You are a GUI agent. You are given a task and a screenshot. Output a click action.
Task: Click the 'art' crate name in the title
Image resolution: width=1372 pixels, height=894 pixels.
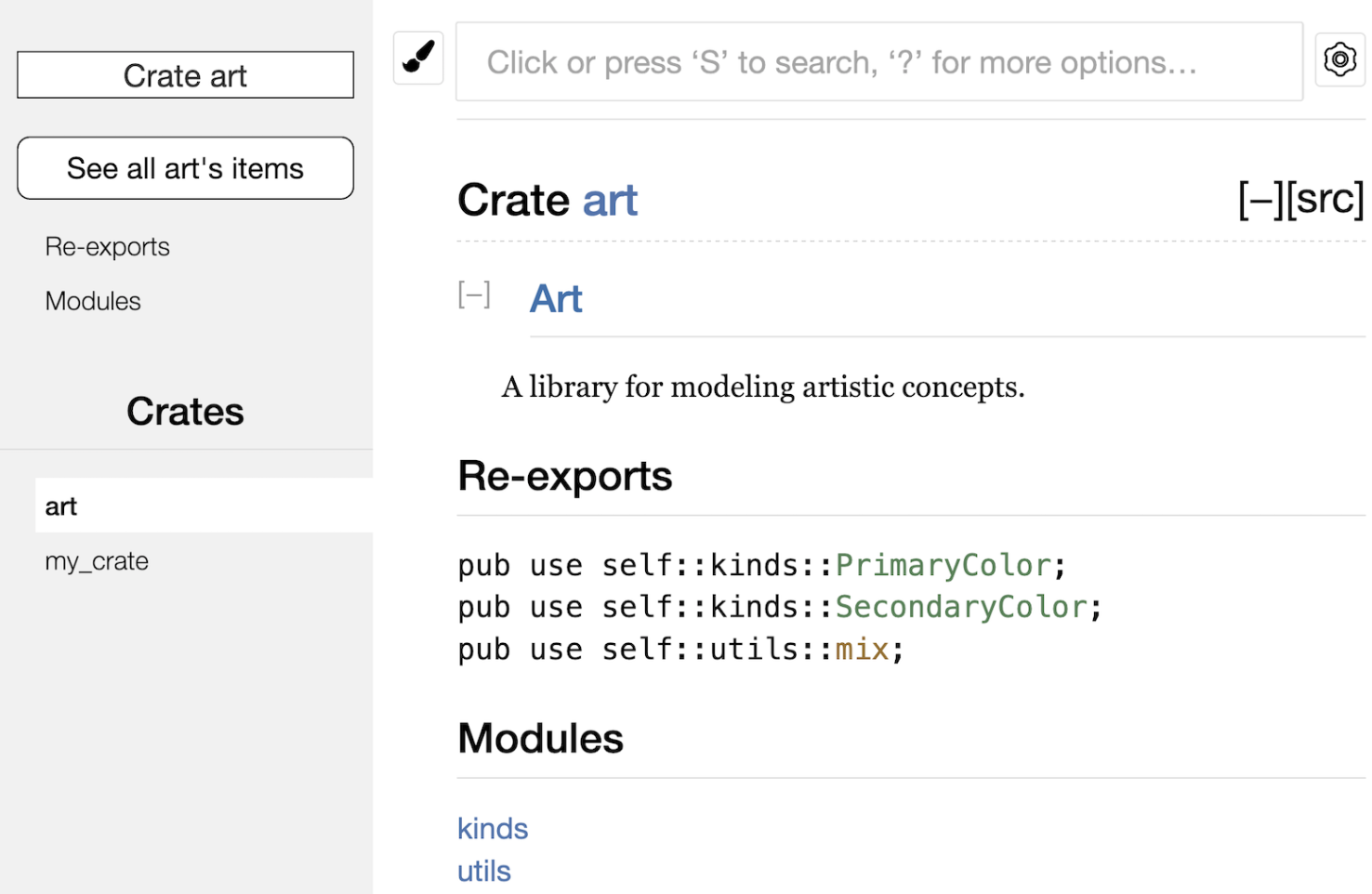610,201
